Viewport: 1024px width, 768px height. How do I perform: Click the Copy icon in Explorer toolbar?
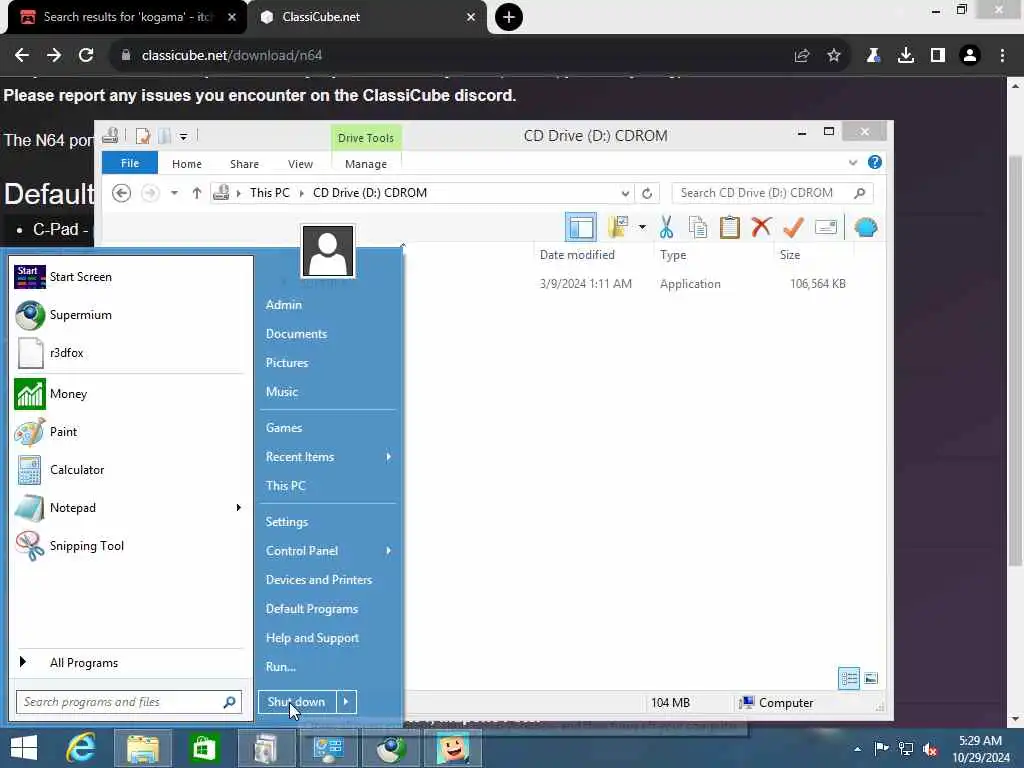(x=697, y=227)
